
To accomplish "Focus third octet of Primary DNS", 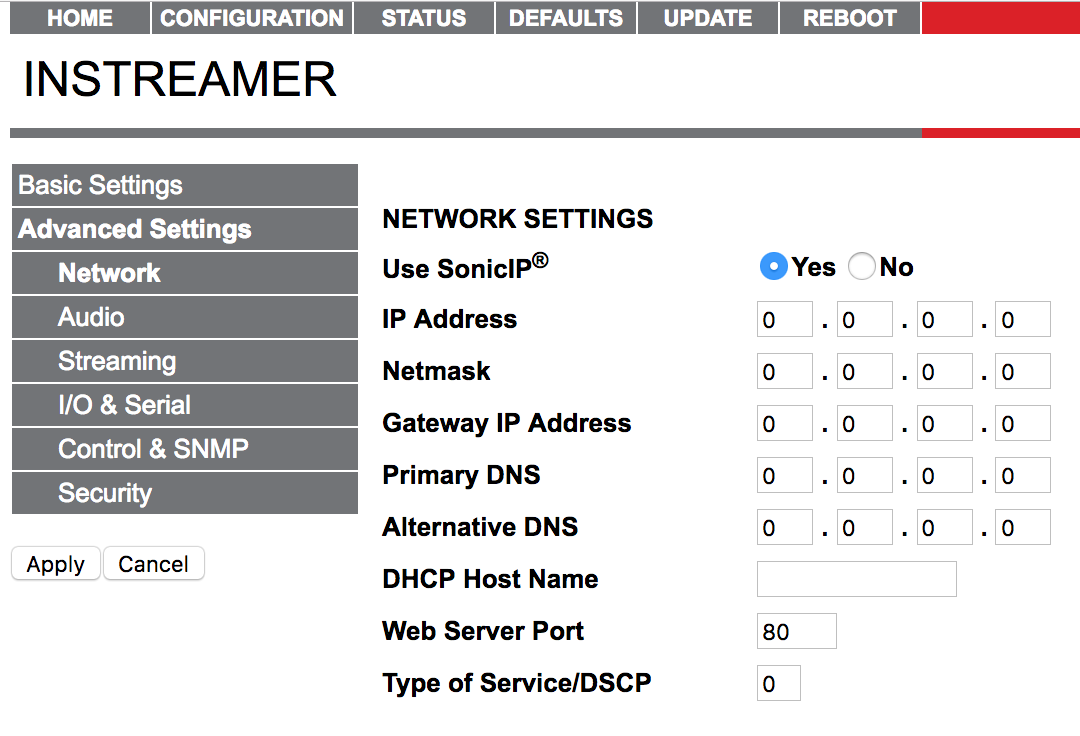I will point(944,475).
